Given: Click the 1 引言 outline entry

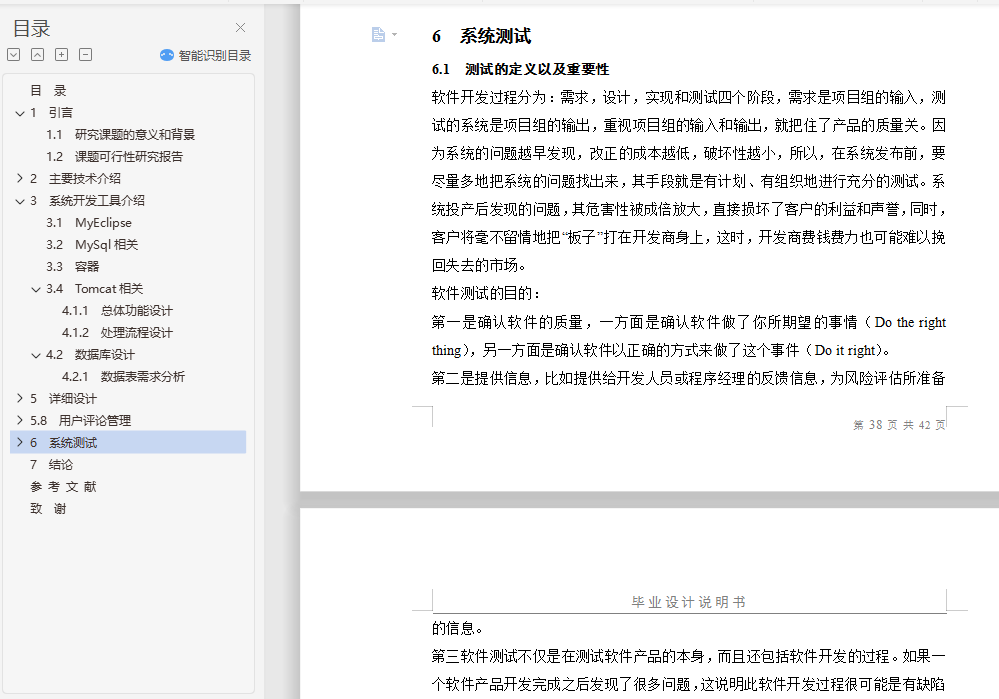Looking at the screenshot, I should (x=51, y=113).
